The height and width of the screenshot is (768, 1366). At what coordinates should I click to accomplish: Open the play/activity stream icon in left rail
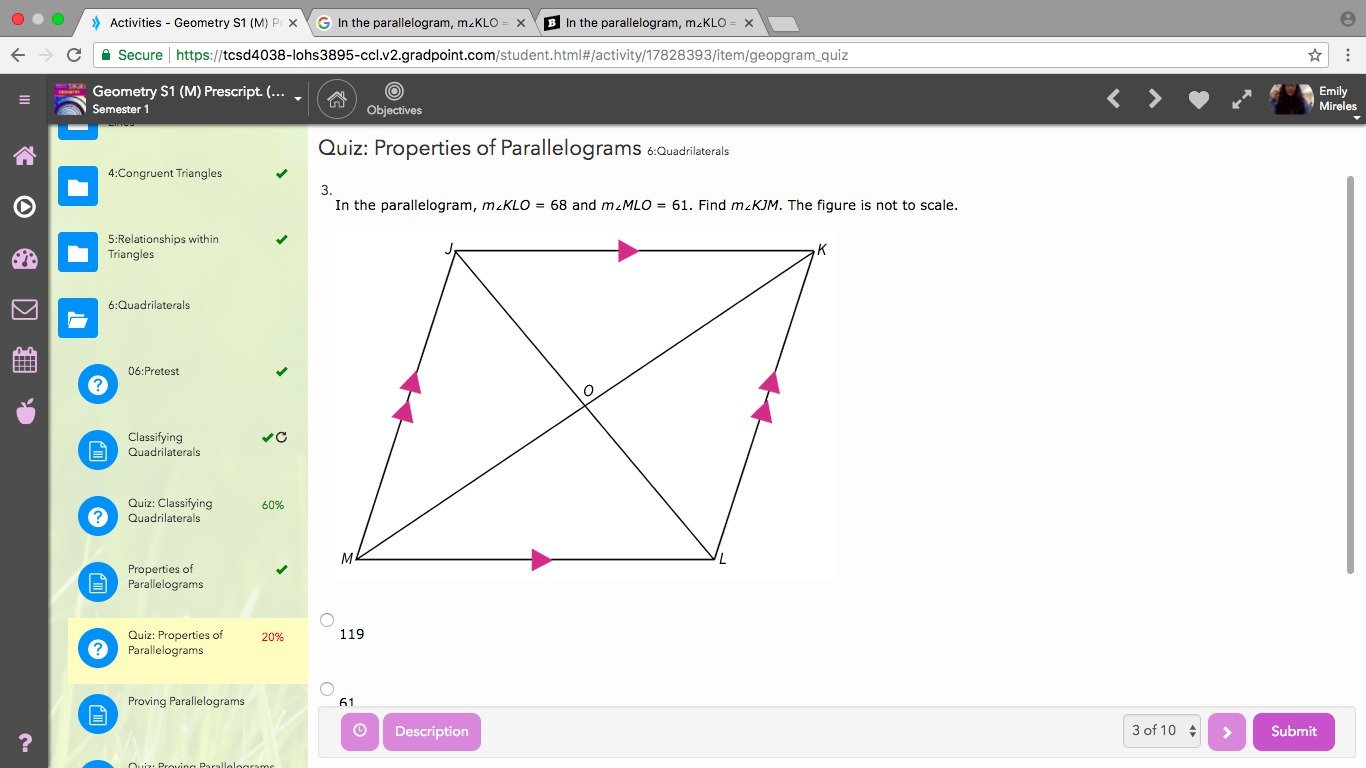click(24, 206)
